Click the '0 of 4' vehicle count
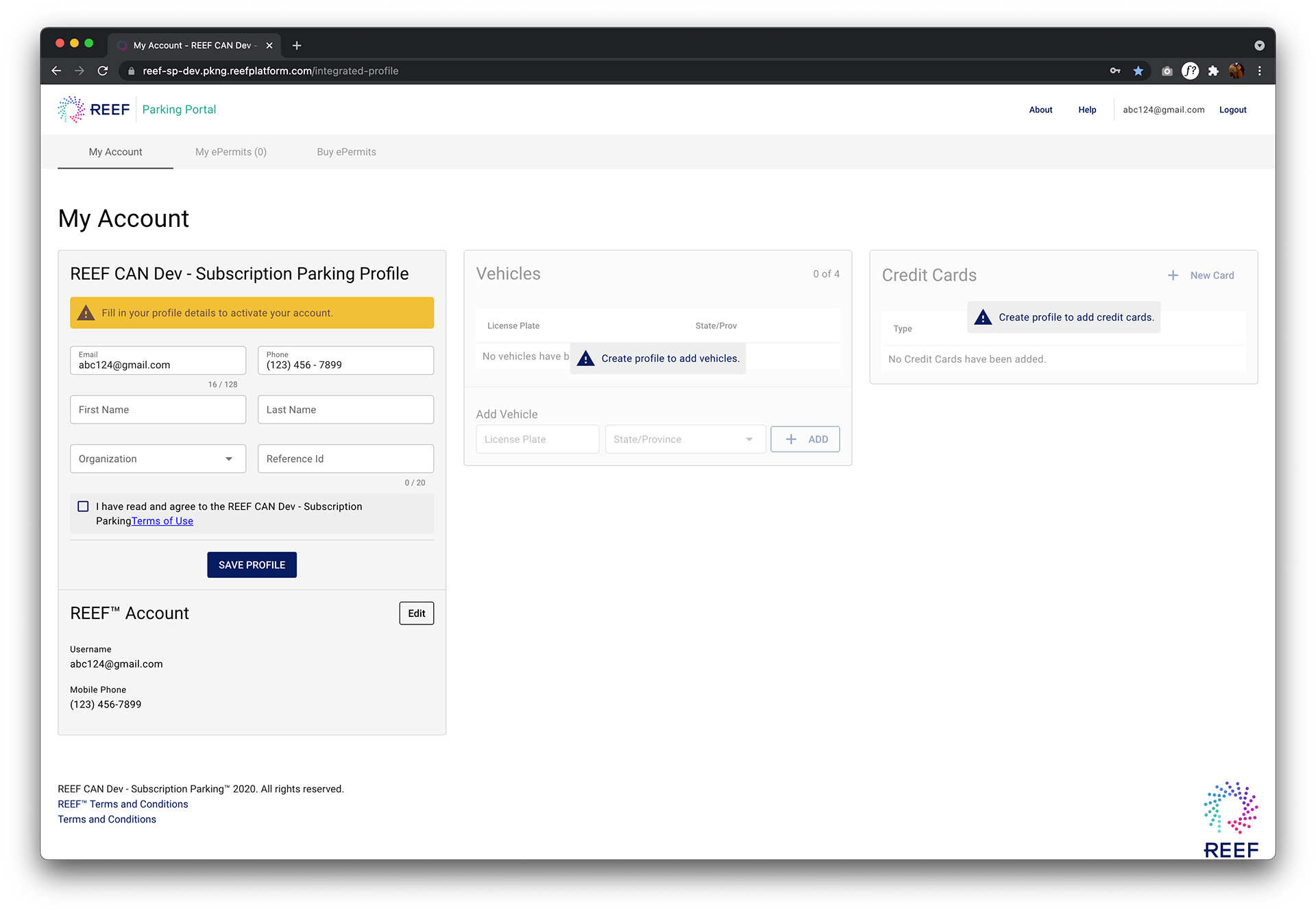The image size is (1316, 913). [x=826, y=273]
